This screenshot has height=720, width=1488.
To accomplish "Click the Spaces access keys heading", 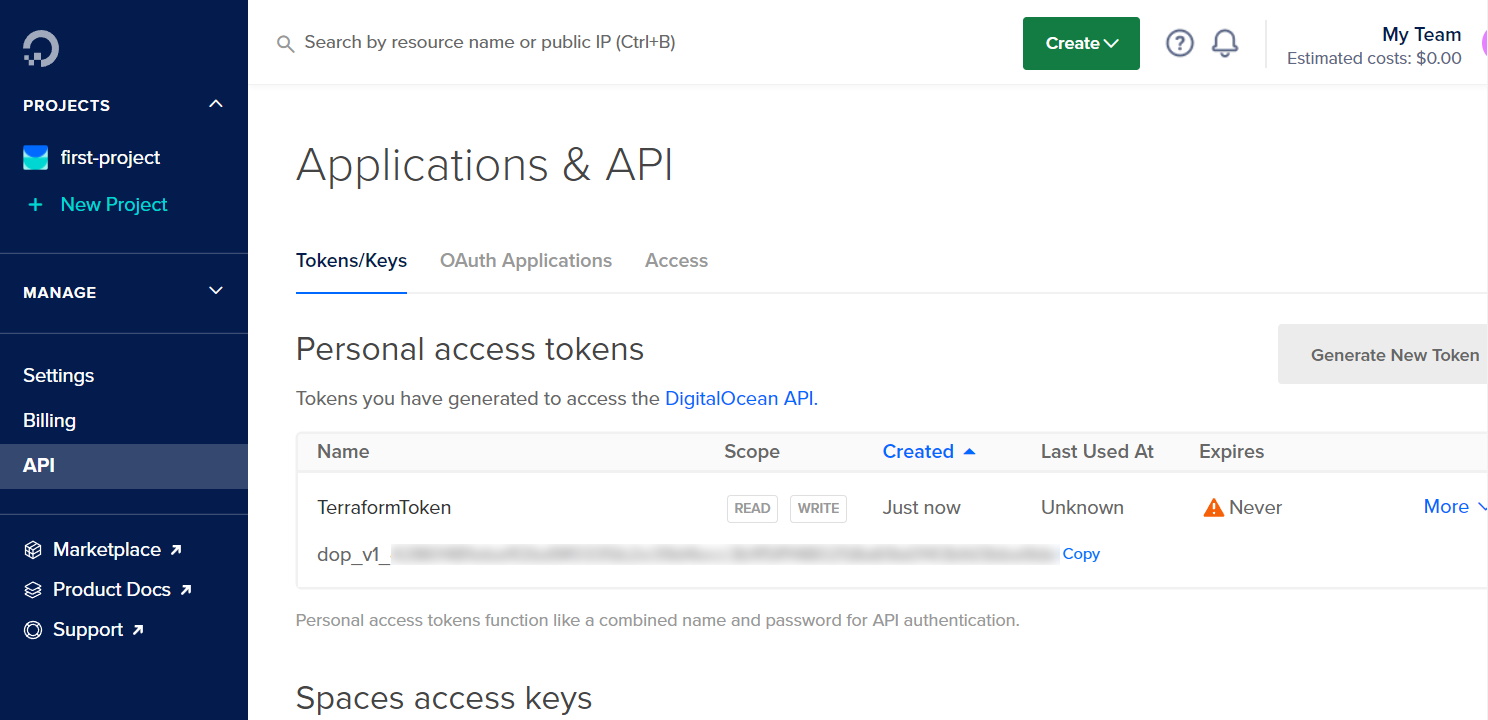I will click(x=444, y=698).
